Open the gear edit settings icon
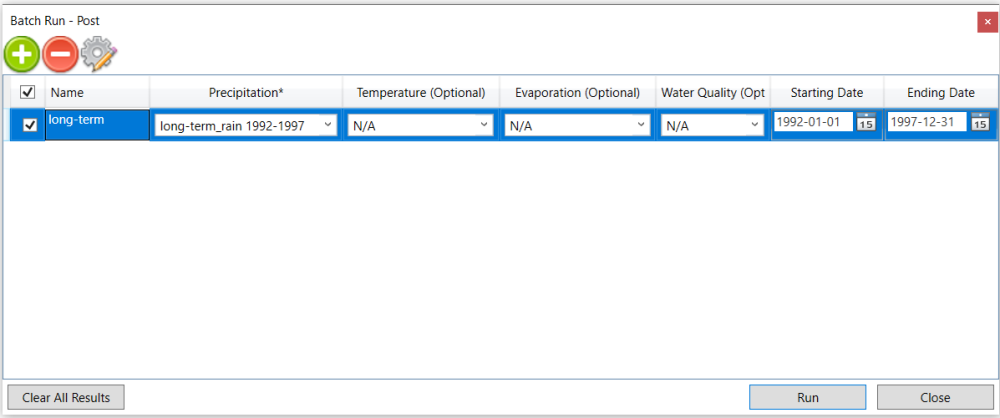 pos(99,54)
